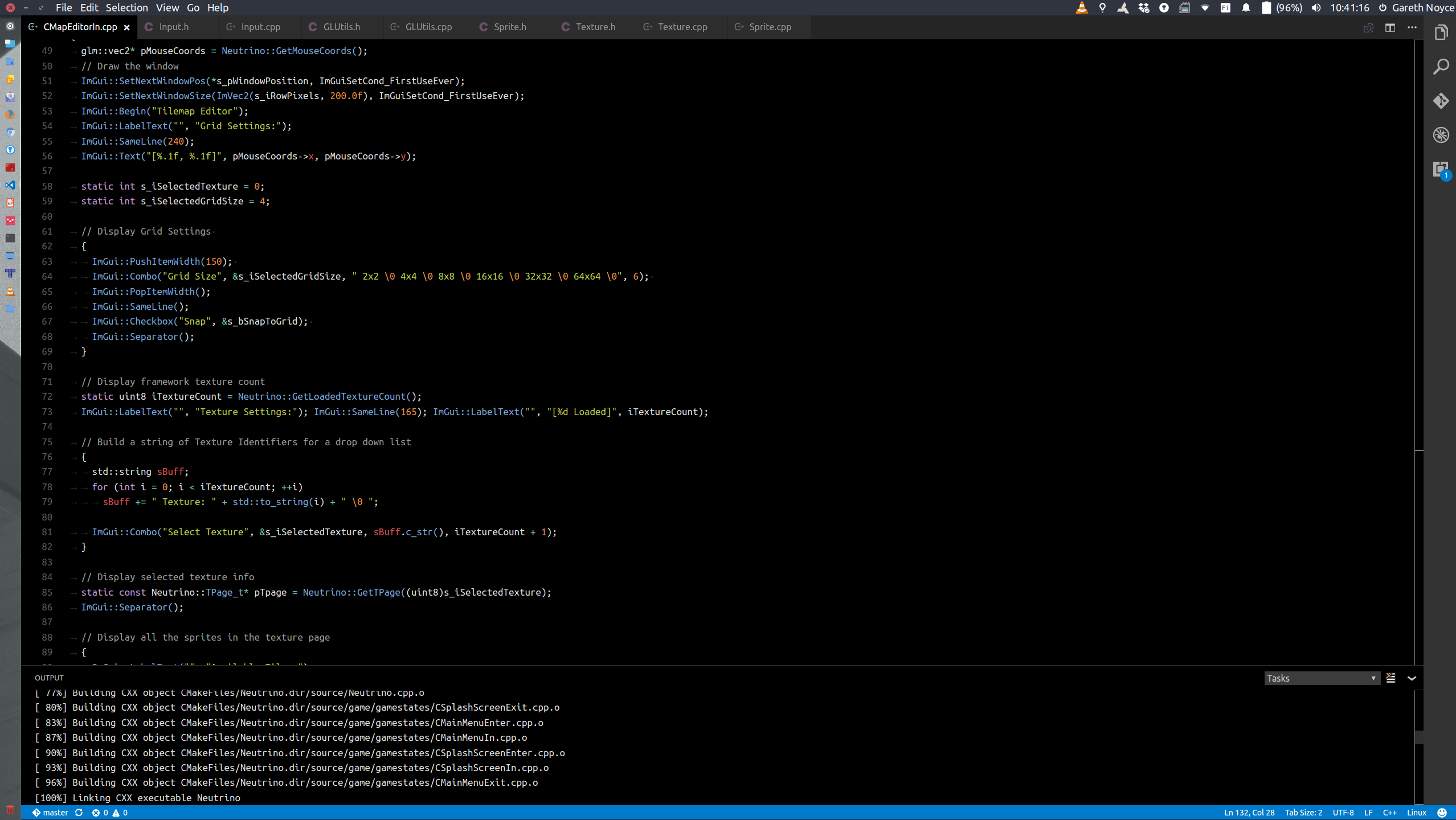This screenshot has width=1456, height=820.
Task: Click line number 85 in the gutter
Action: (47, 592)
